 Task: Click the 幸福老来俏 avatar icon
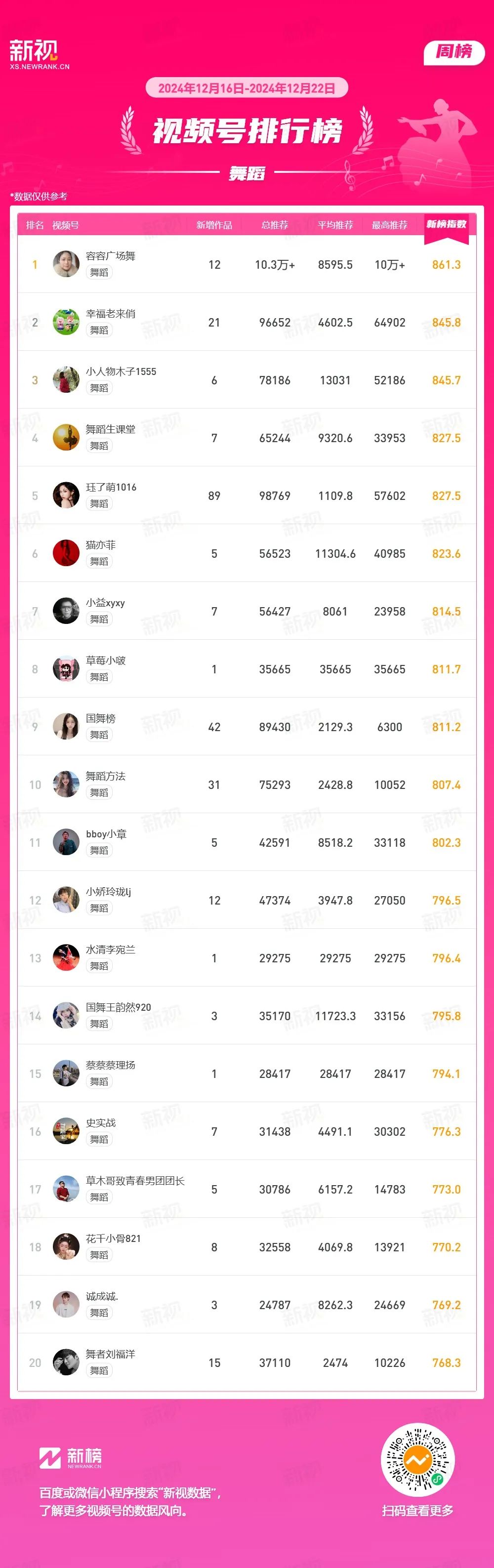click(66, 322)
